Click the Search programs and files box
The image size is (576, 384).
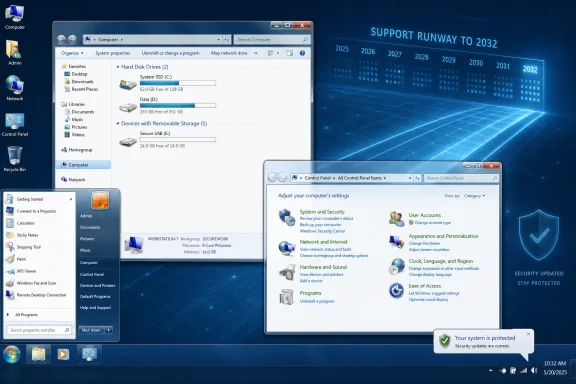tap(39, 330)
